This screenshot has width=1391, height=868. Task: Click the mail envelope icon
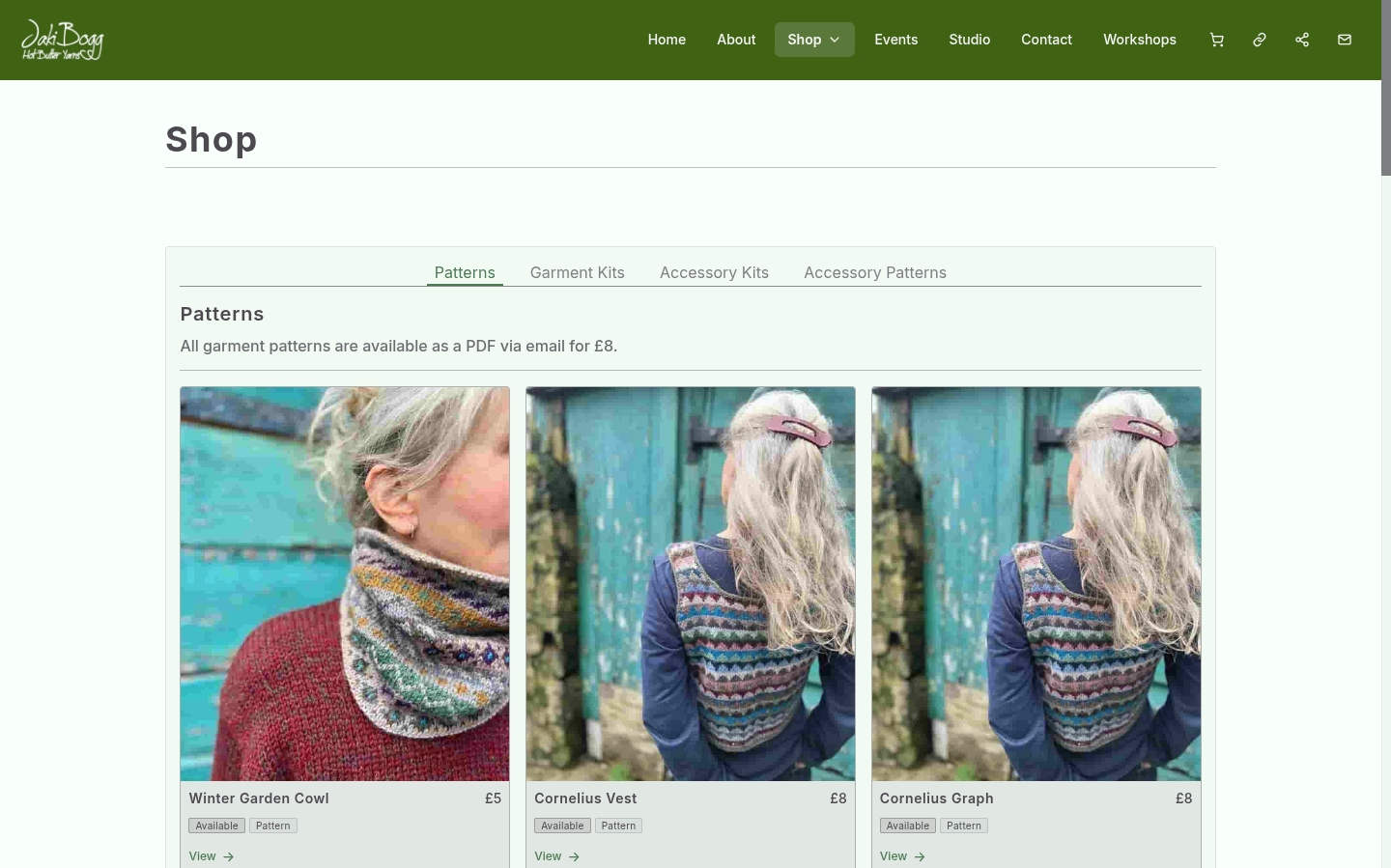[x=1344, y=40]
